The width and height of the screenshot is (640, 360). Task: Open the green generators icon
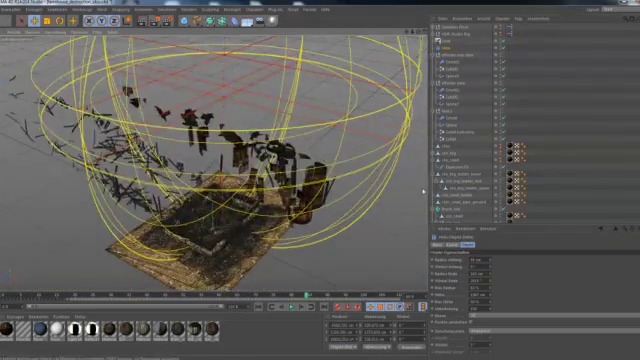tap(209, 21)
